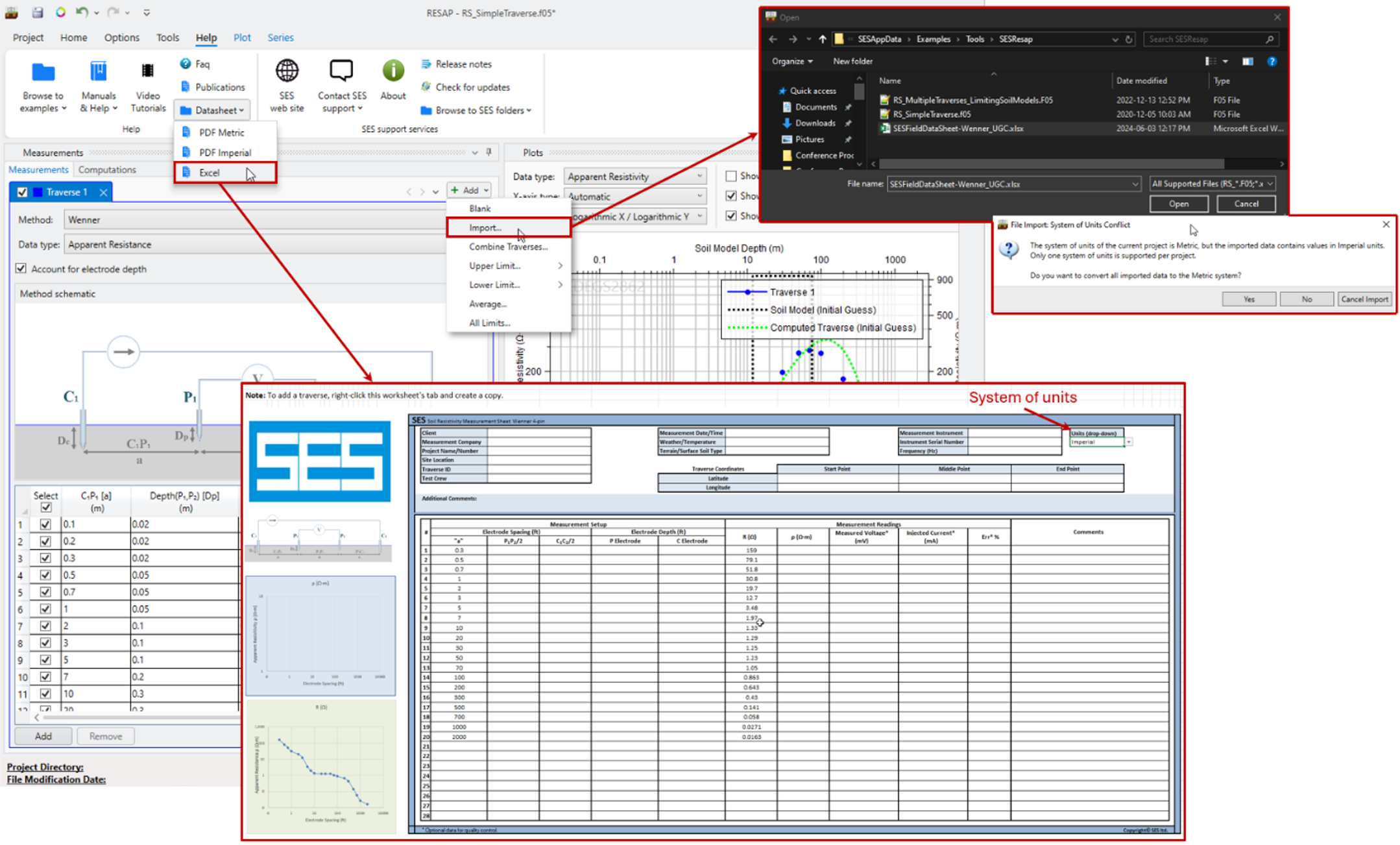The width and height of the screenshot is (1400, 845).
Task: Click Remove button under measurements table
Action: [x=105, y=736]
